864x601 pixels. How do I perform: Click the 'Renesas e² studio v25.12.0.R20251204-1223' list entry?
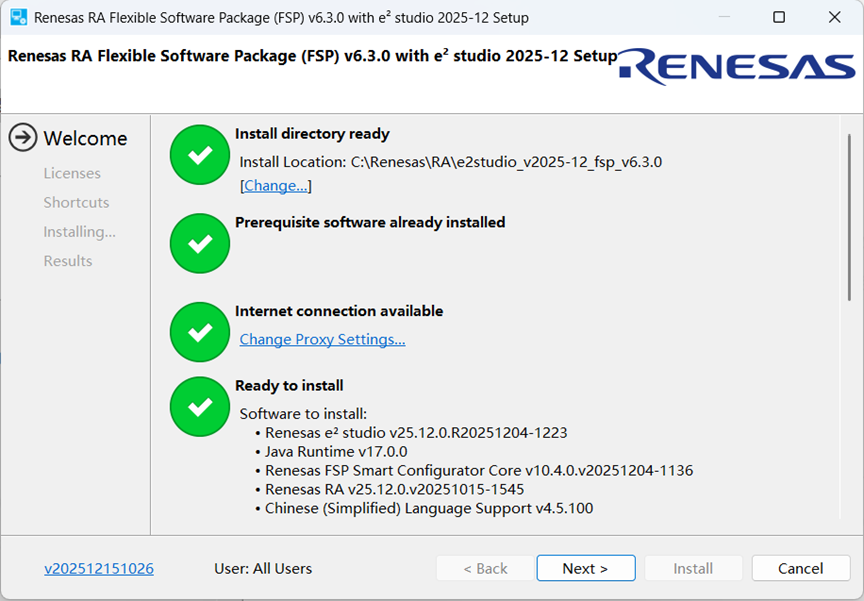click(416, 432)
